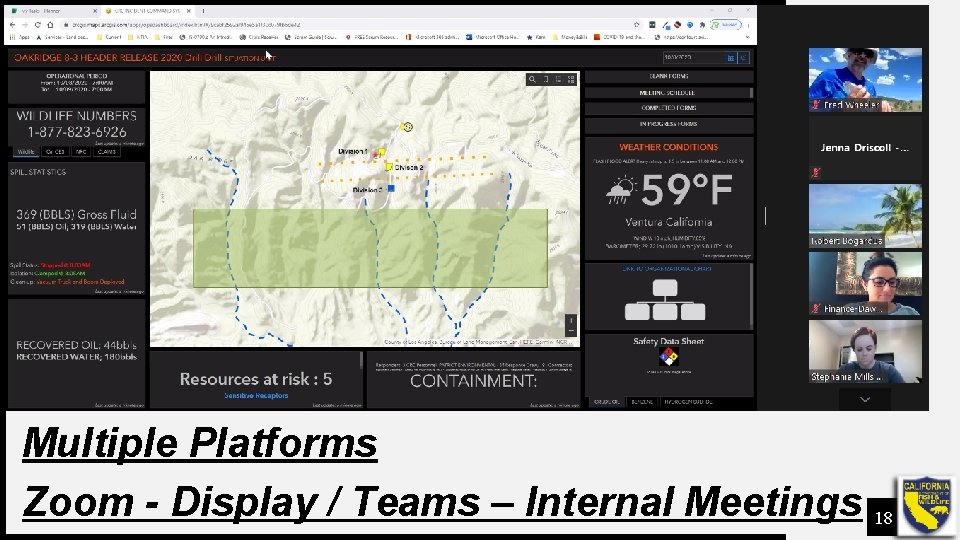
Task: Open Finance-Dawn's video thumbnail
Action: tap(864, 283)
